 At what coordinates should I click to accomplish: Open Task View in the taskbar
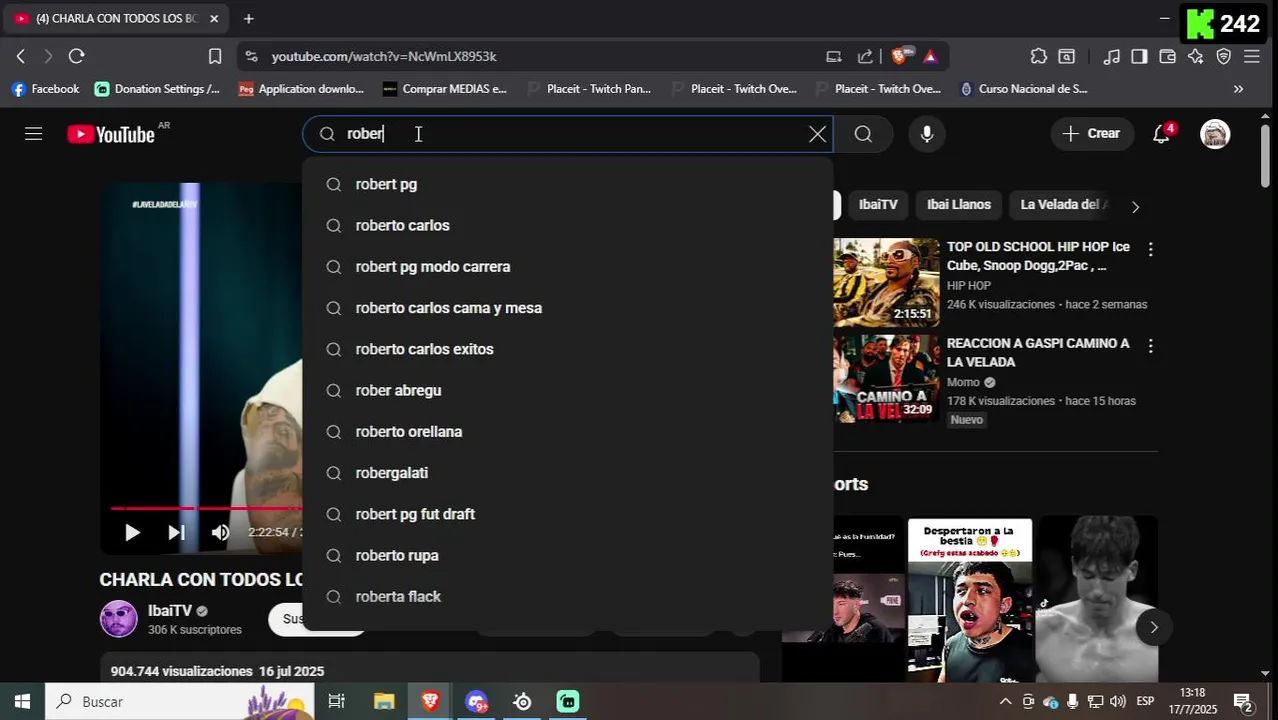[x=337, y=702]
